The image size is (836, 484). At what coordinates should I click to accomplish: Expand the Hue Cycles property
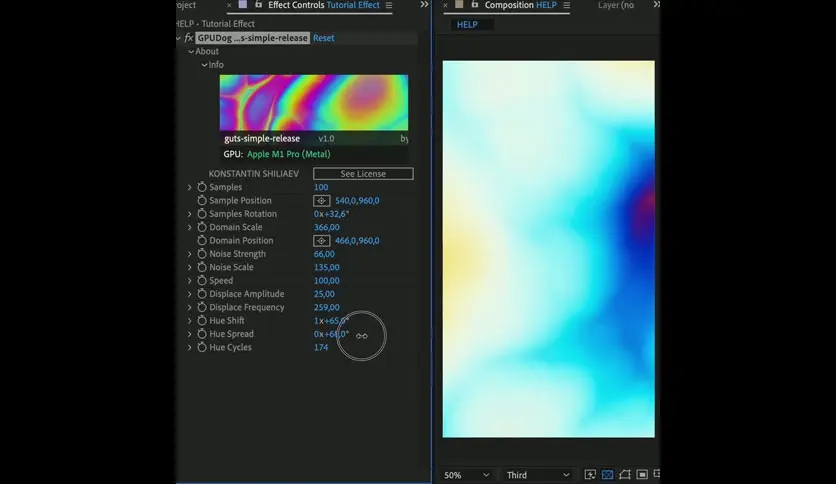pyautogui.click(x=189, y=347)
